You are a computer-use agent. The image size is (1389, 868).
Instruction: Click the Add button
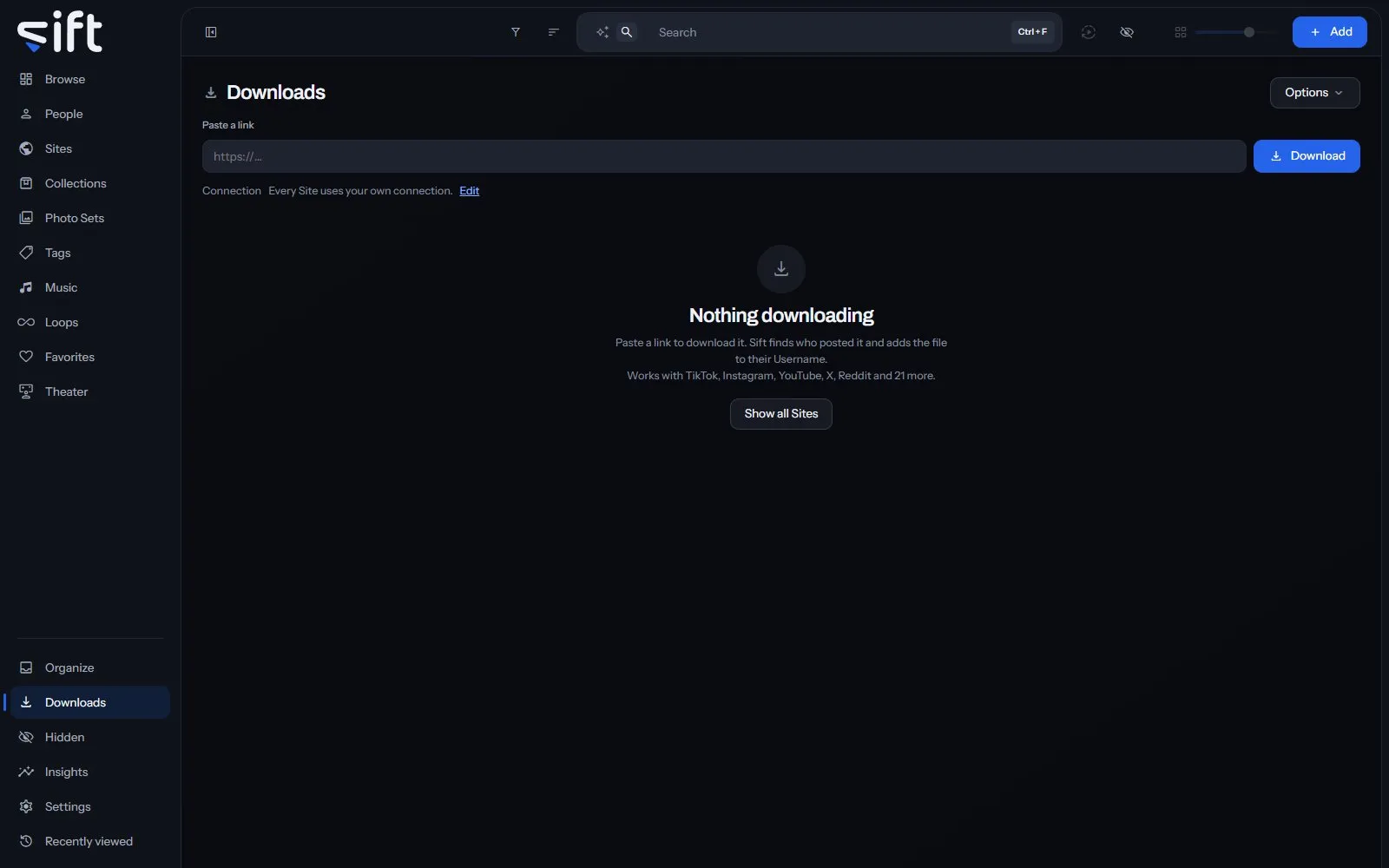tap(1330, 32)
